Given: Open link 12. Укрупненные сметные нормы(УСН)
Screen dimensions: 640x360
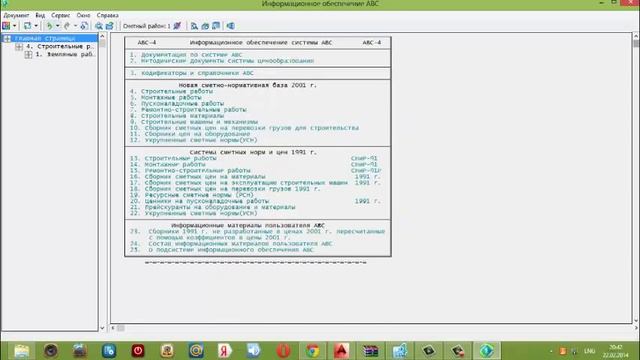Looking at the screenshot, I should (x=193, y=140).
